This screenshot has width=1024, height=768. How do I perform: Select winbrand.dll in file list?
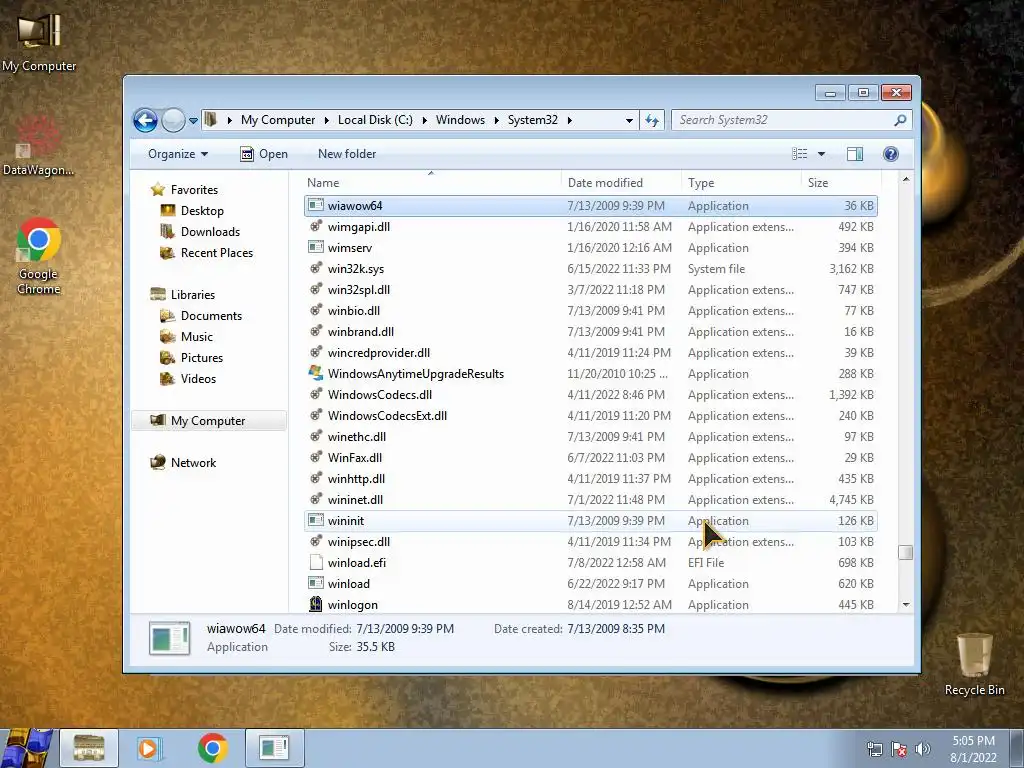point(590,332)
